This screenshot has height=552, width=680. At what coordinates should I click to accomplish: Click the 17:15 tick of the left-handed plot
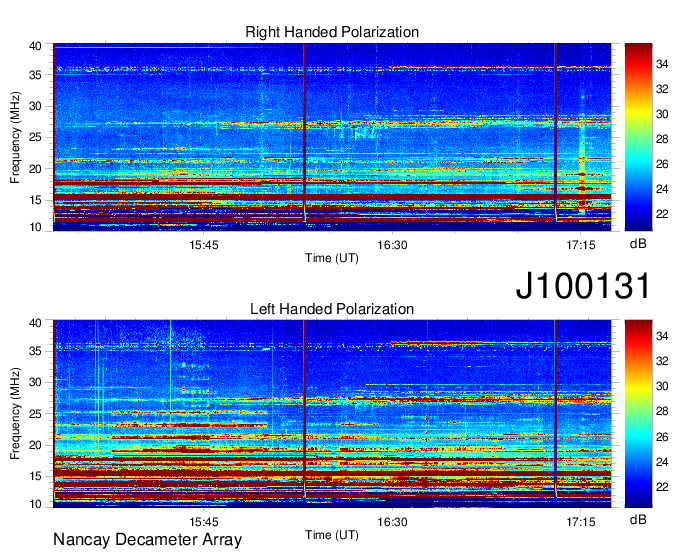[581, 522]
